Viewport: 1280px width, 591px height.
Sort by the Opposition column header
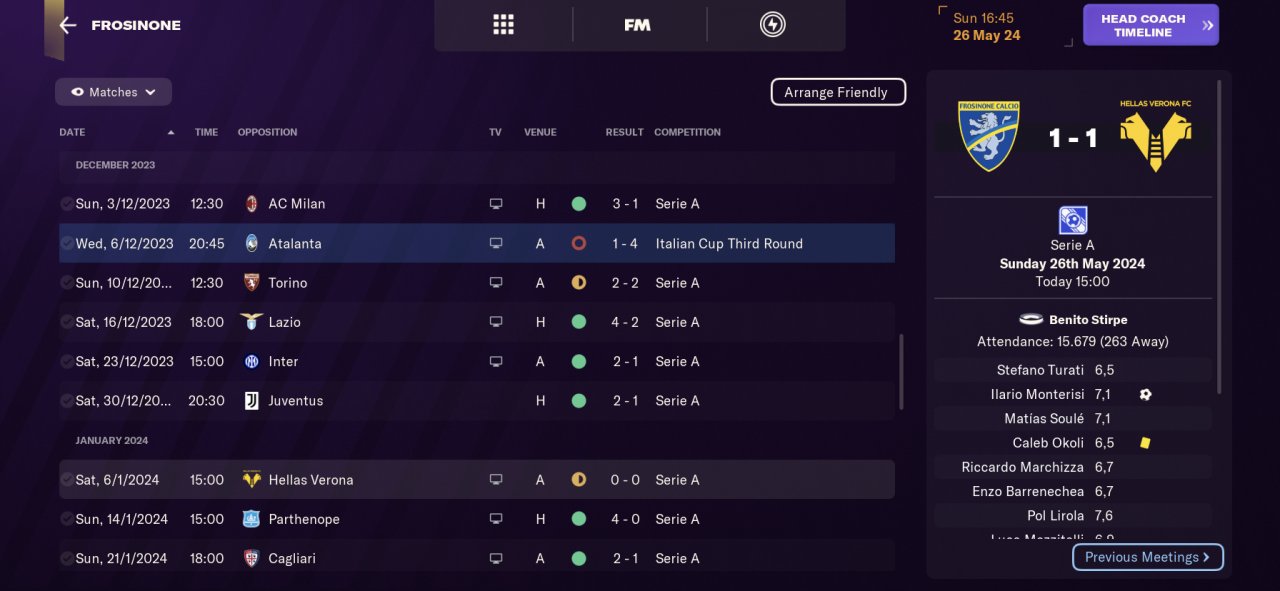point(267,132)
